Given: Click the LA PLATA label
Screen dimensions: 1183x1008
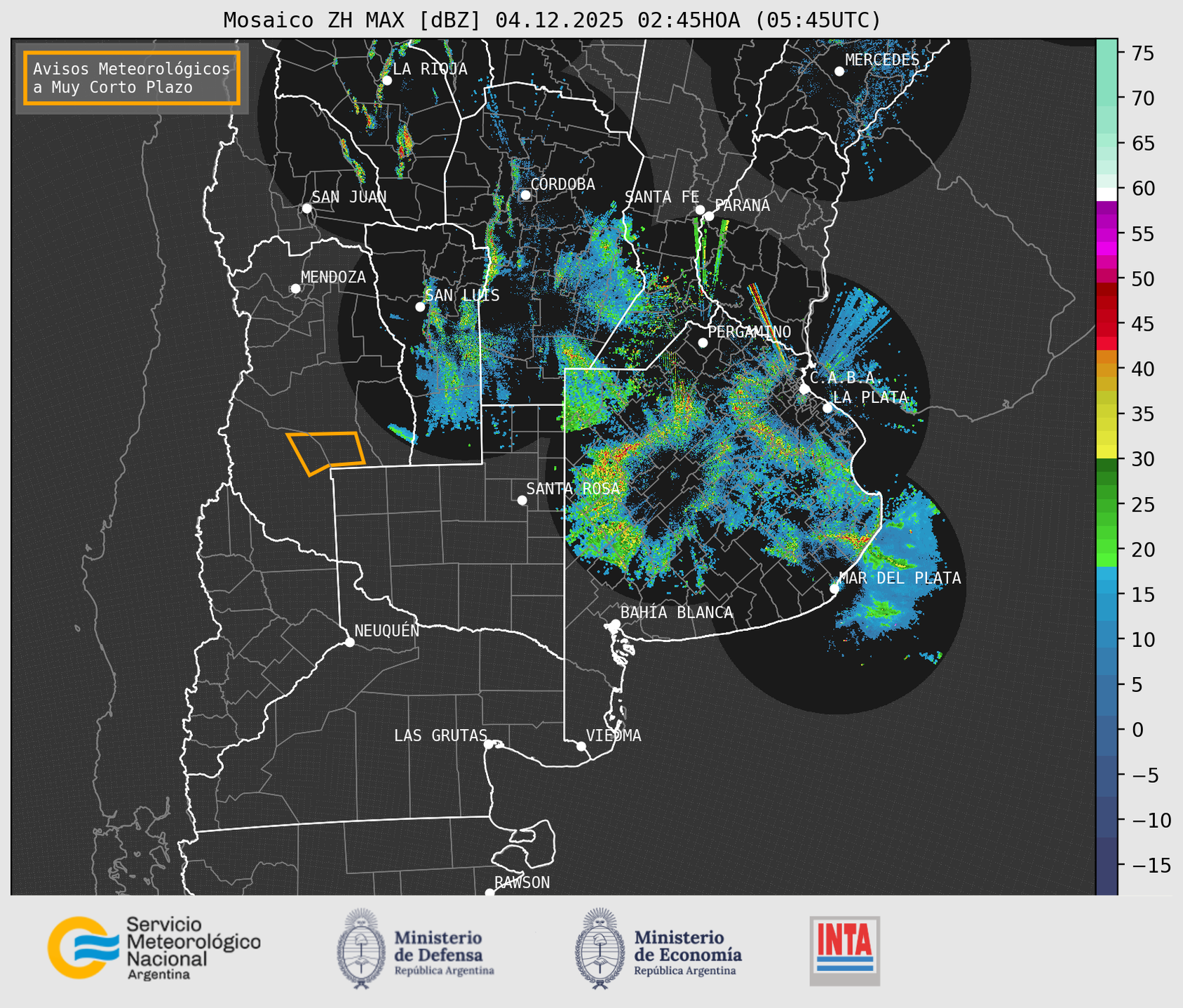Looking at the screenshot, I should coord(870,397).
